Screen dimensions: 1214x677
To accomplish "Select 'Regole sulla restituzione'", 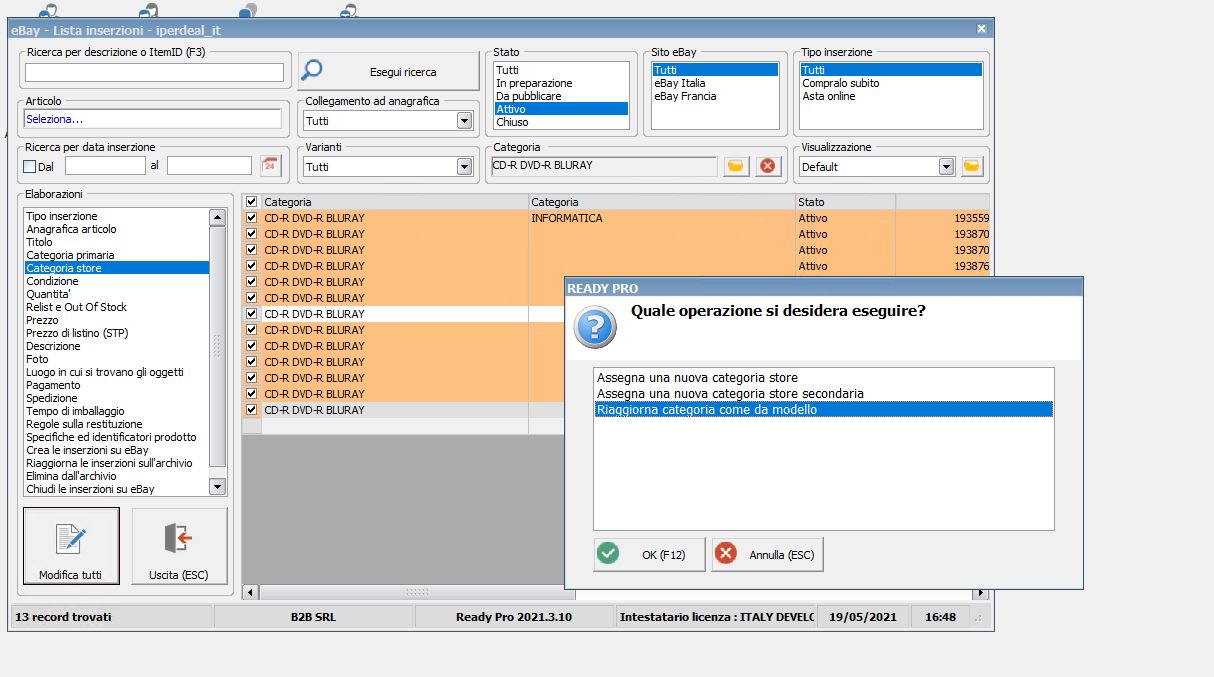I will [x=117, y=424].
